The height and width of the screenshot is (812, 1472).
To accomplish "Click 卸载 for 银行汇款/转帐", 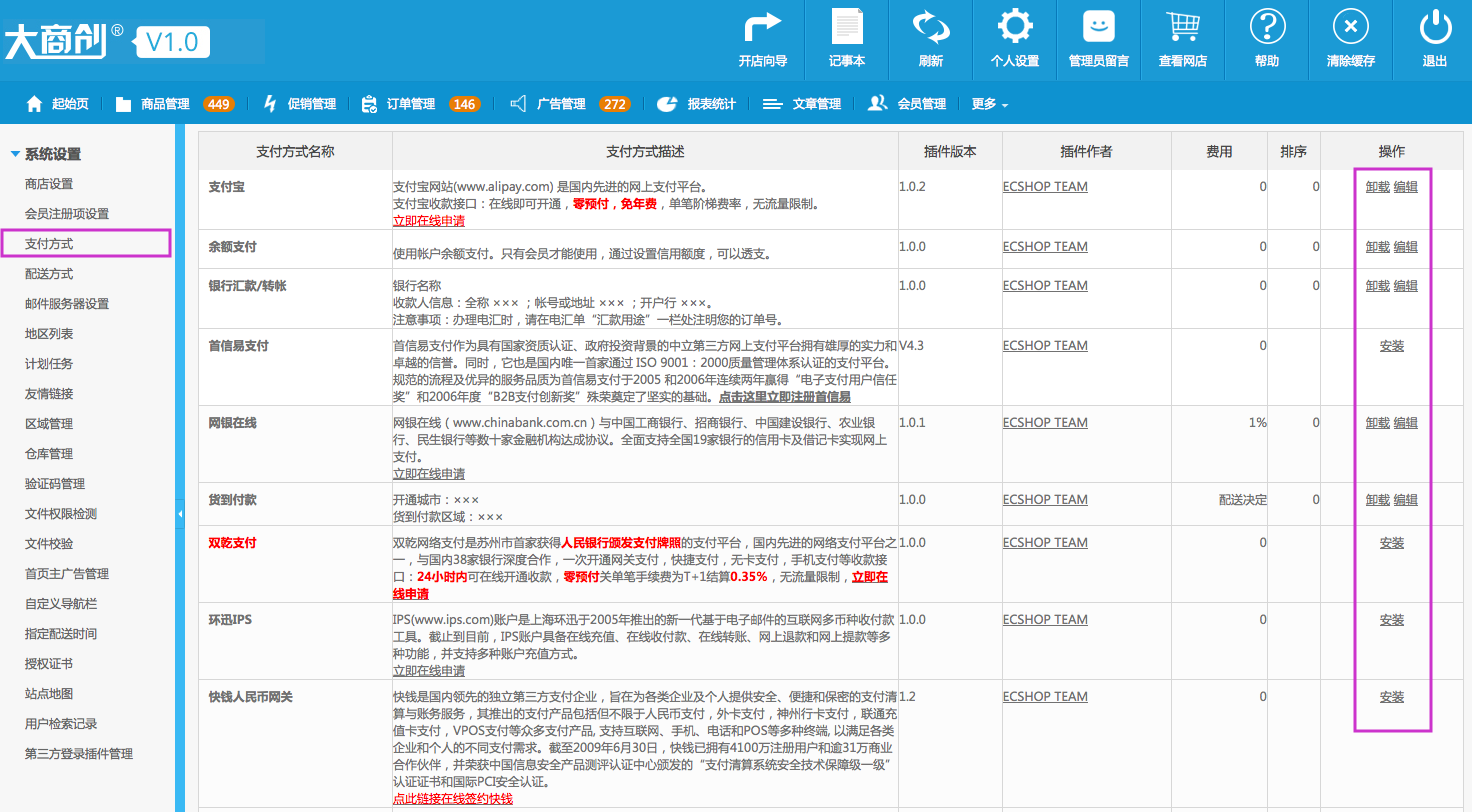I will (x=1378, y=285).
